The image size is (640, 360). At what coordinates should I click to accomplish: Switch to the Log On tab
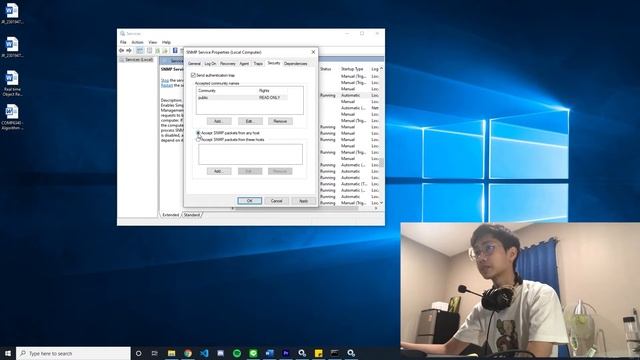[210, 64]
